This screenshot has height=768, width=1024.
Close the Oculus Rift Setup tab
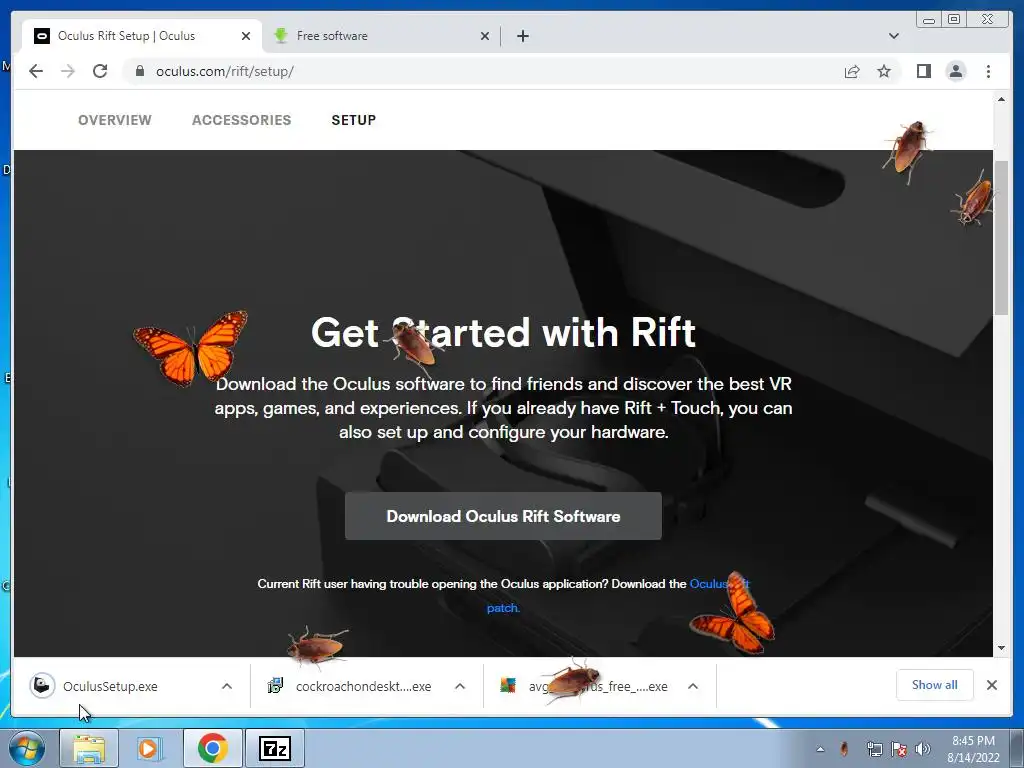pyautogui.click(x=246, y=36)
